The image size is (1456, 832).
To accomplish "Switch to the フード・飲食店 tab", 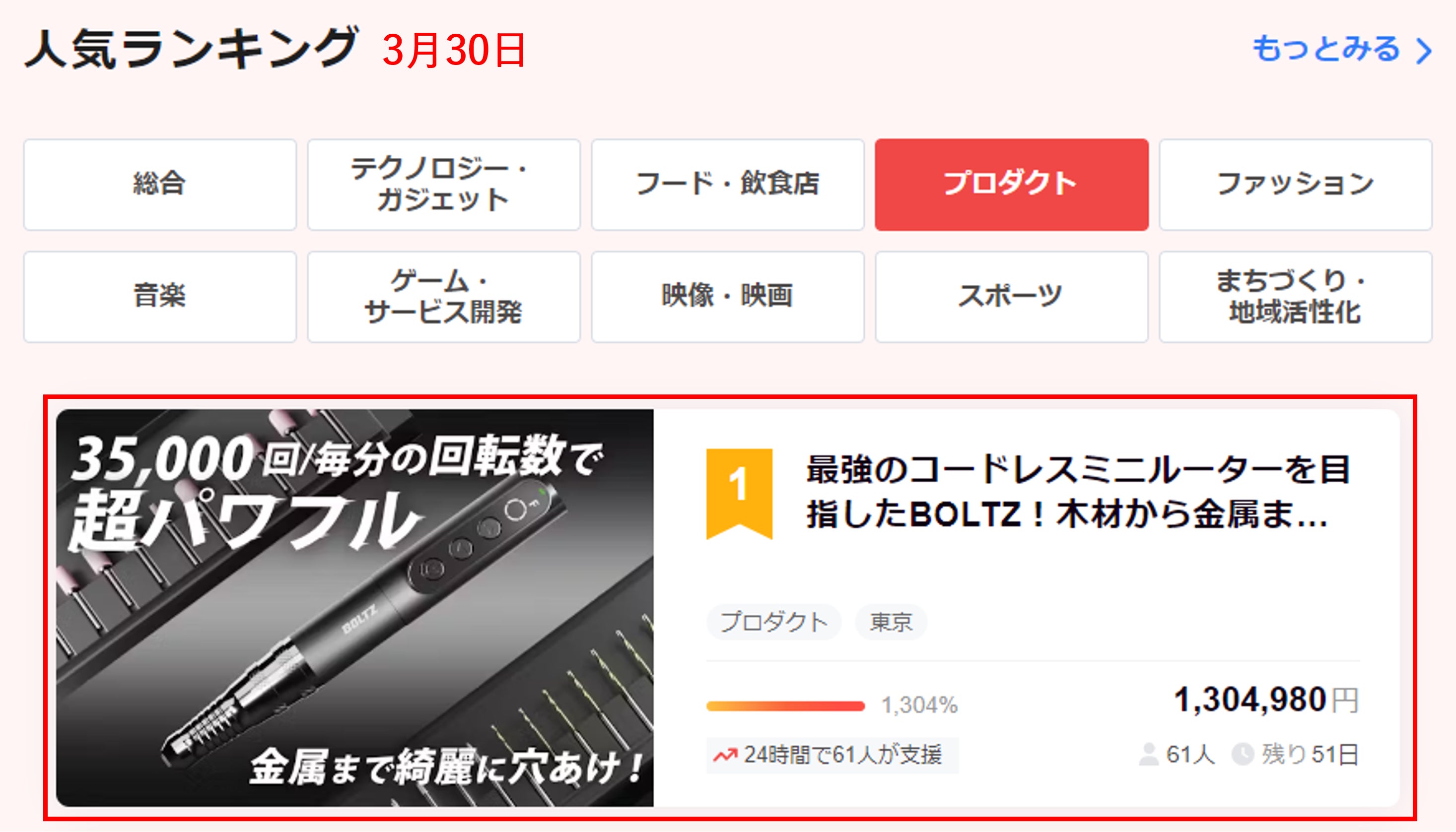I will tap(728, 184).
